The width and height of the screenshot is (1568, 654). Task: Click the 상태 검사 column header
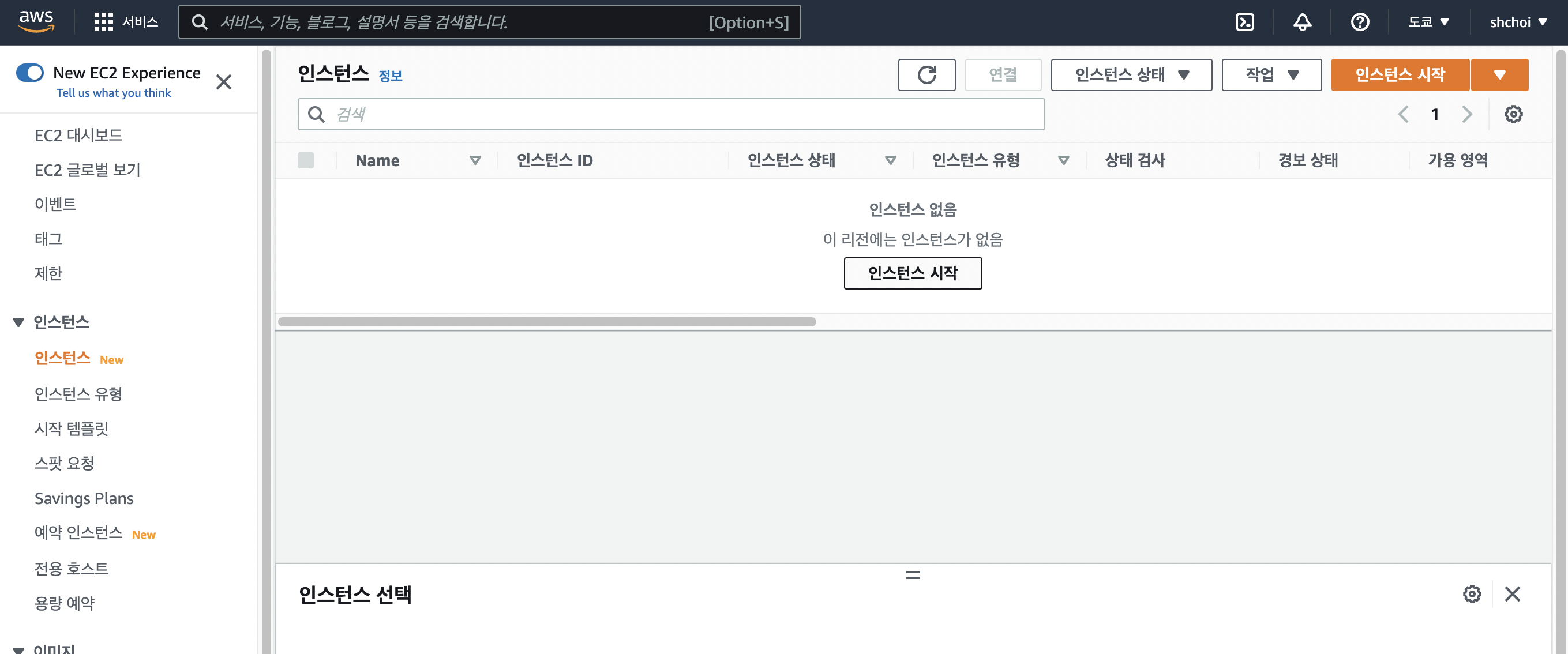pos(1135,160)
